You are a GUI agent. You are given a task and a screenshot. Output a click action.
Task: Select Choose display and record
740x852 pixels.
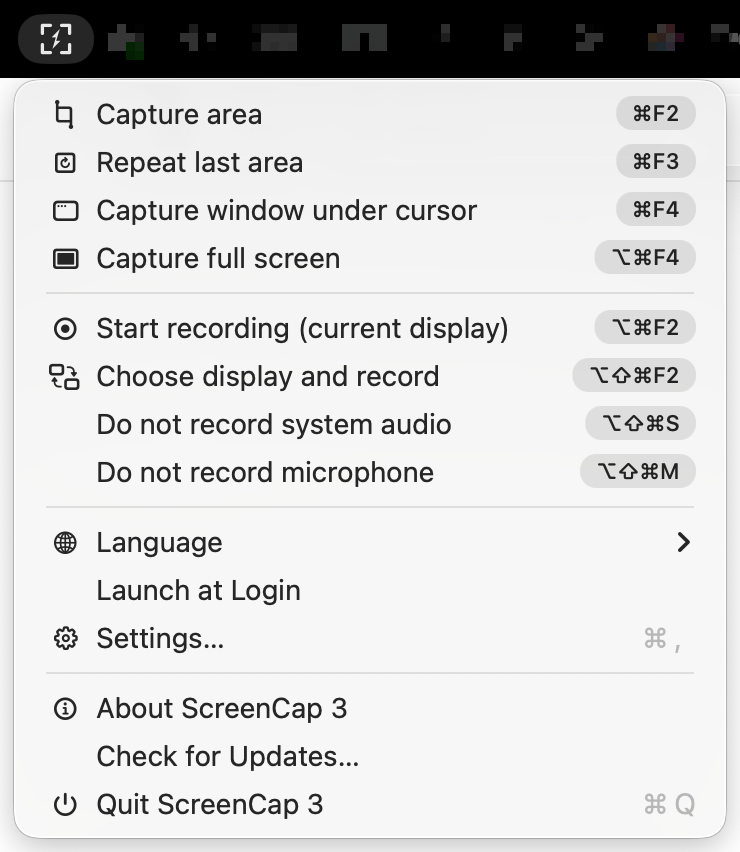coord(370,376)
